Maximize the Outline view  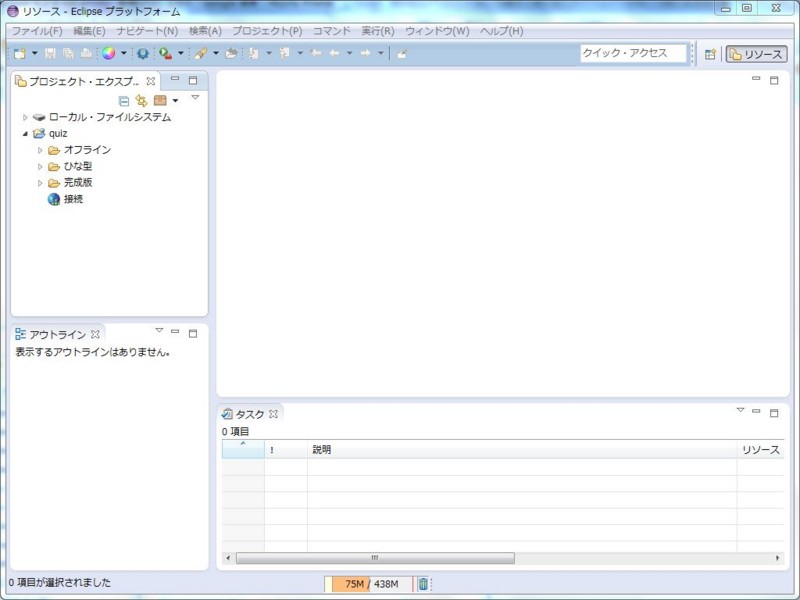193,333
